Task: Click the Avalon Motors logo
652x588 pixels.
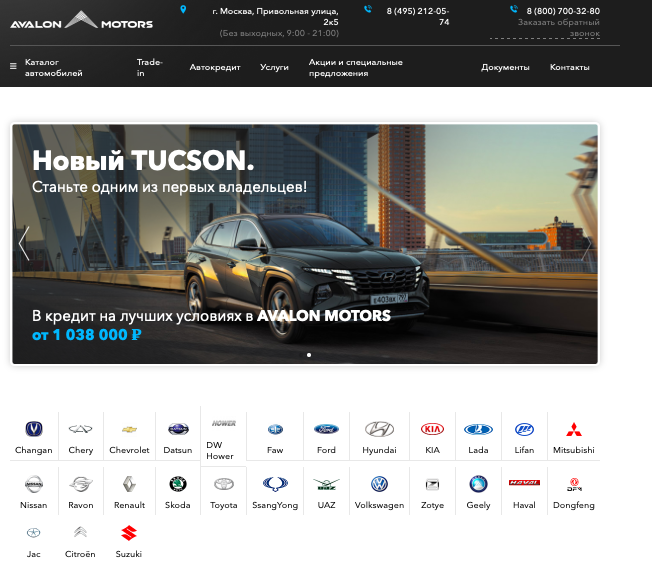Action: [82, 20]
